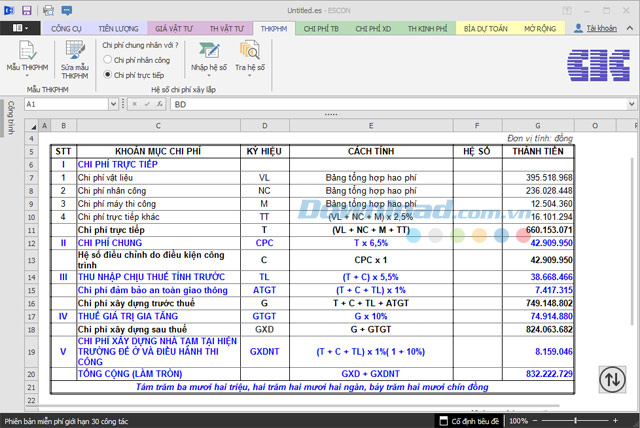Open the BÌA DỰ TOÁN tab
This screenshot has width=640, height=428.
[x=483, y=29]
